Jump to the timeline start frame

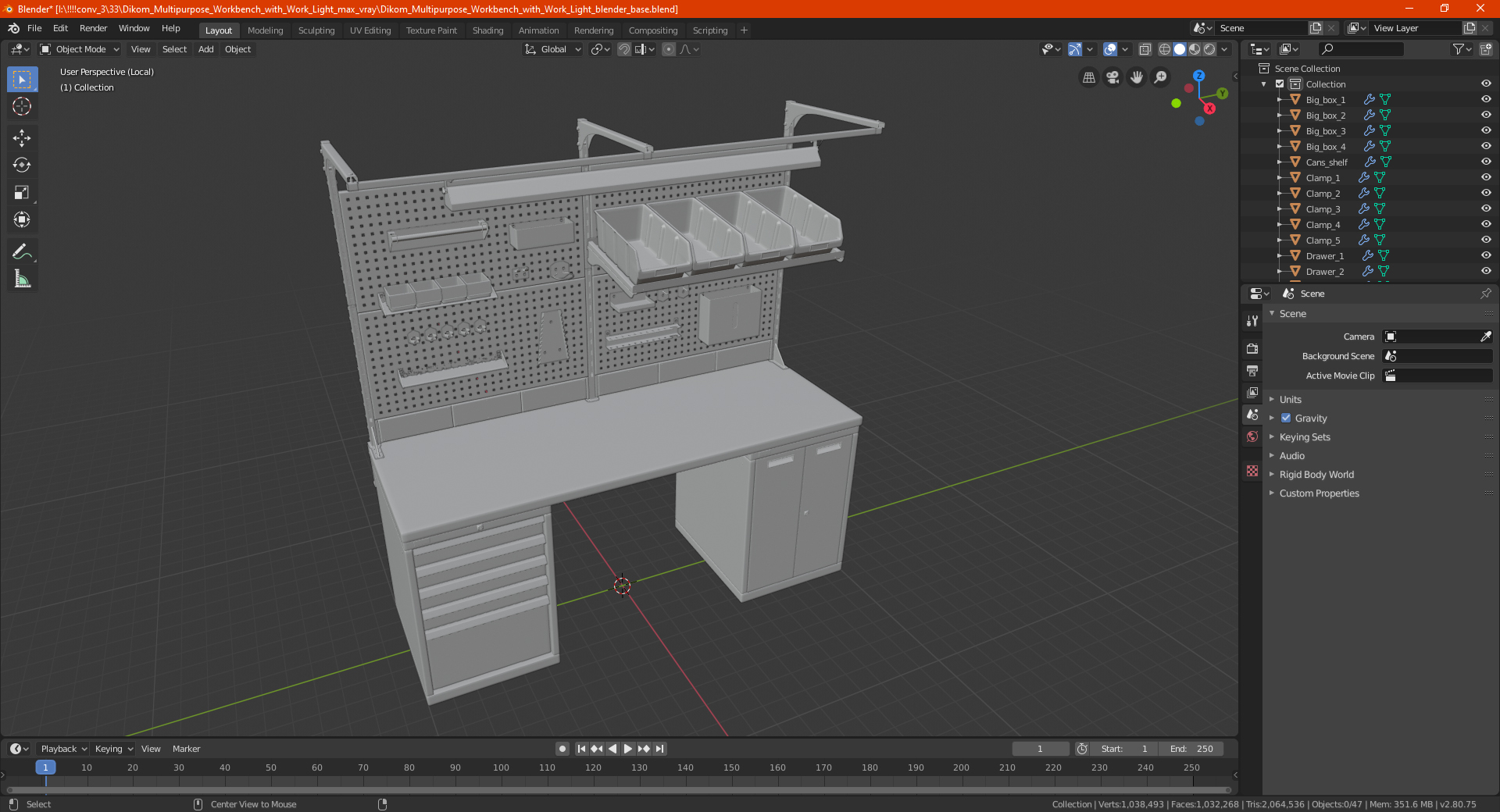[581, 749]
